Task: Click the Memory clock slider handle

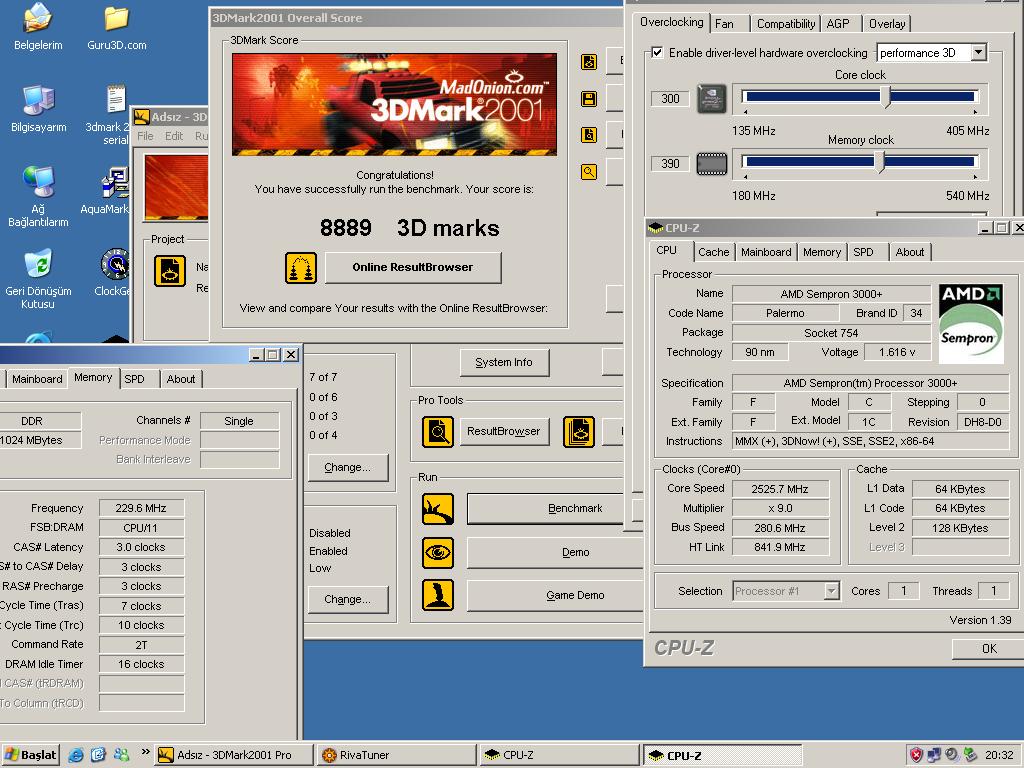Action: click(880, 162)
